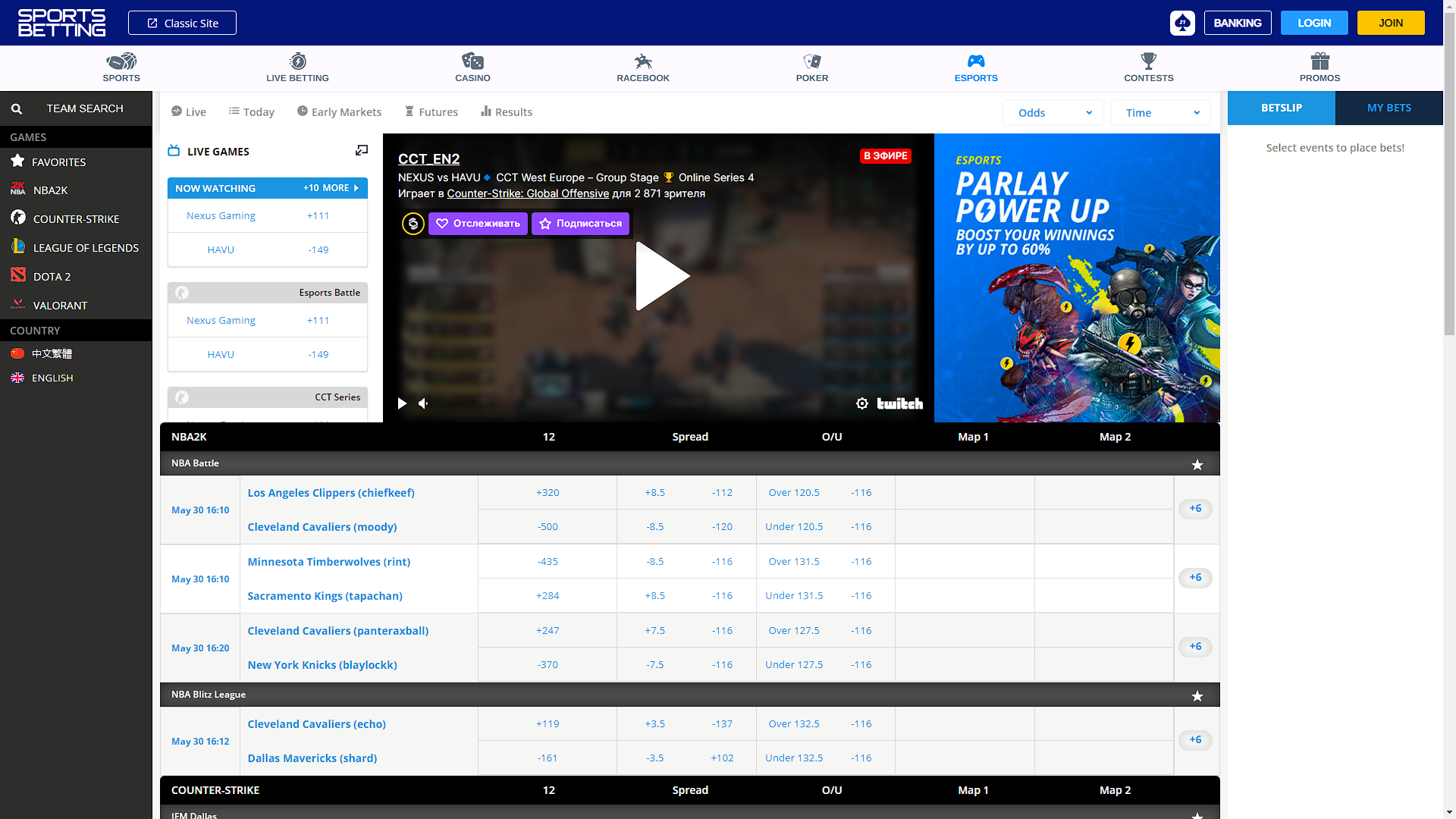The image size is (1456, 819).
Task: Favorite the NBA Blitz League star
Action: pyautogui.click(x=1197, y=695)
